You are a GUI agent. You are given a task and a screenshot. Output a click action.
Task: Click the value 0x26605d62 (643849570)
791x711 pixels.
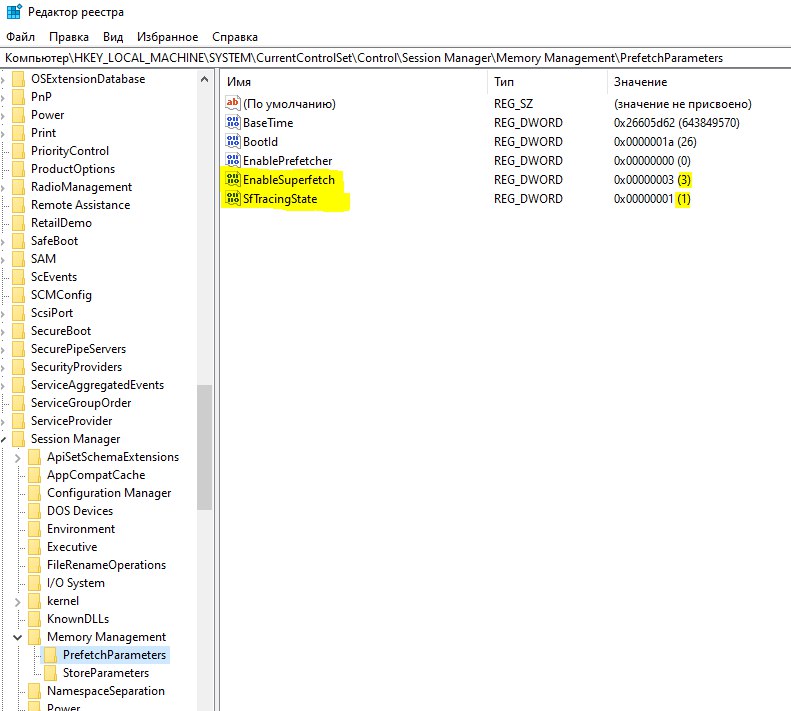point(676,123)
